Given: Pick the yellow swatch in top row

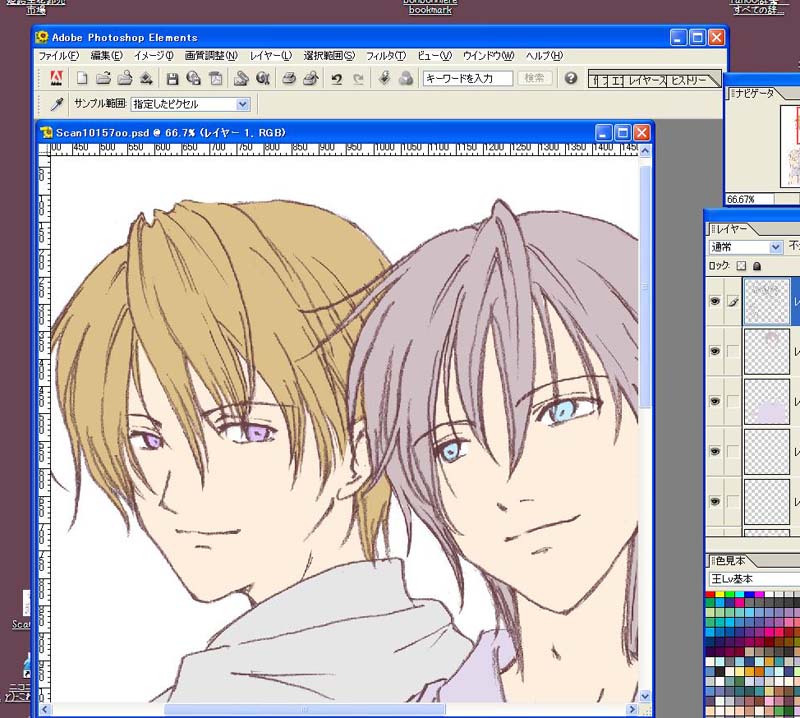Looking at the screenshot, I should point(719,595).
